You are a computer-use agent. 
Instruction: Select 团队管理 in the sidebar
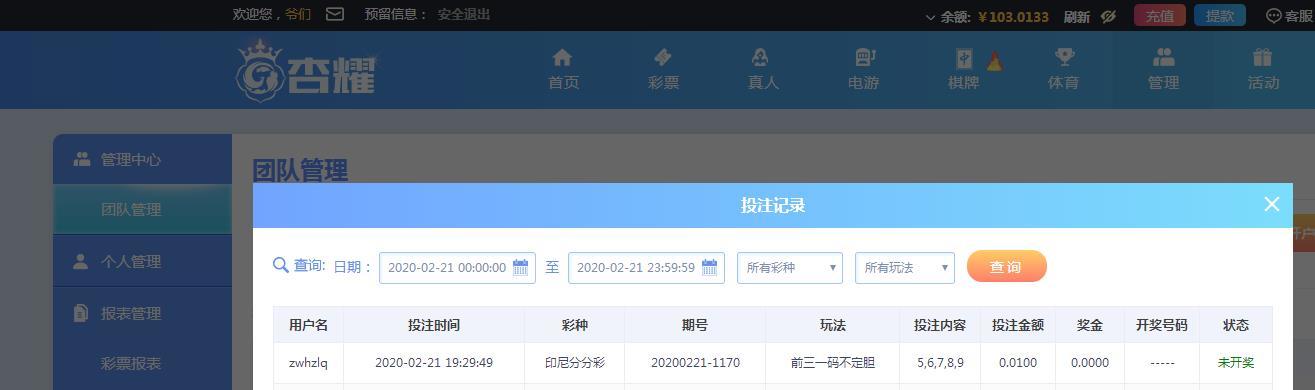tap(131, 210)
